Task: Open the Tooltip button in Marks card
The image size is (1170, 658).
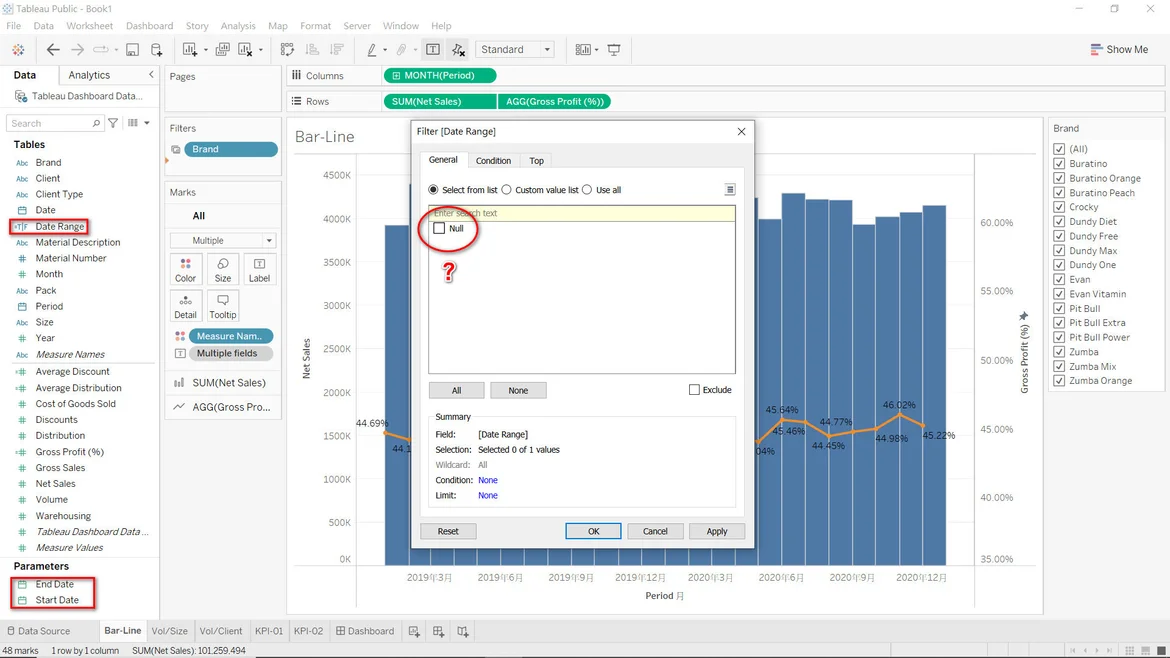Action: pos(223,306)
